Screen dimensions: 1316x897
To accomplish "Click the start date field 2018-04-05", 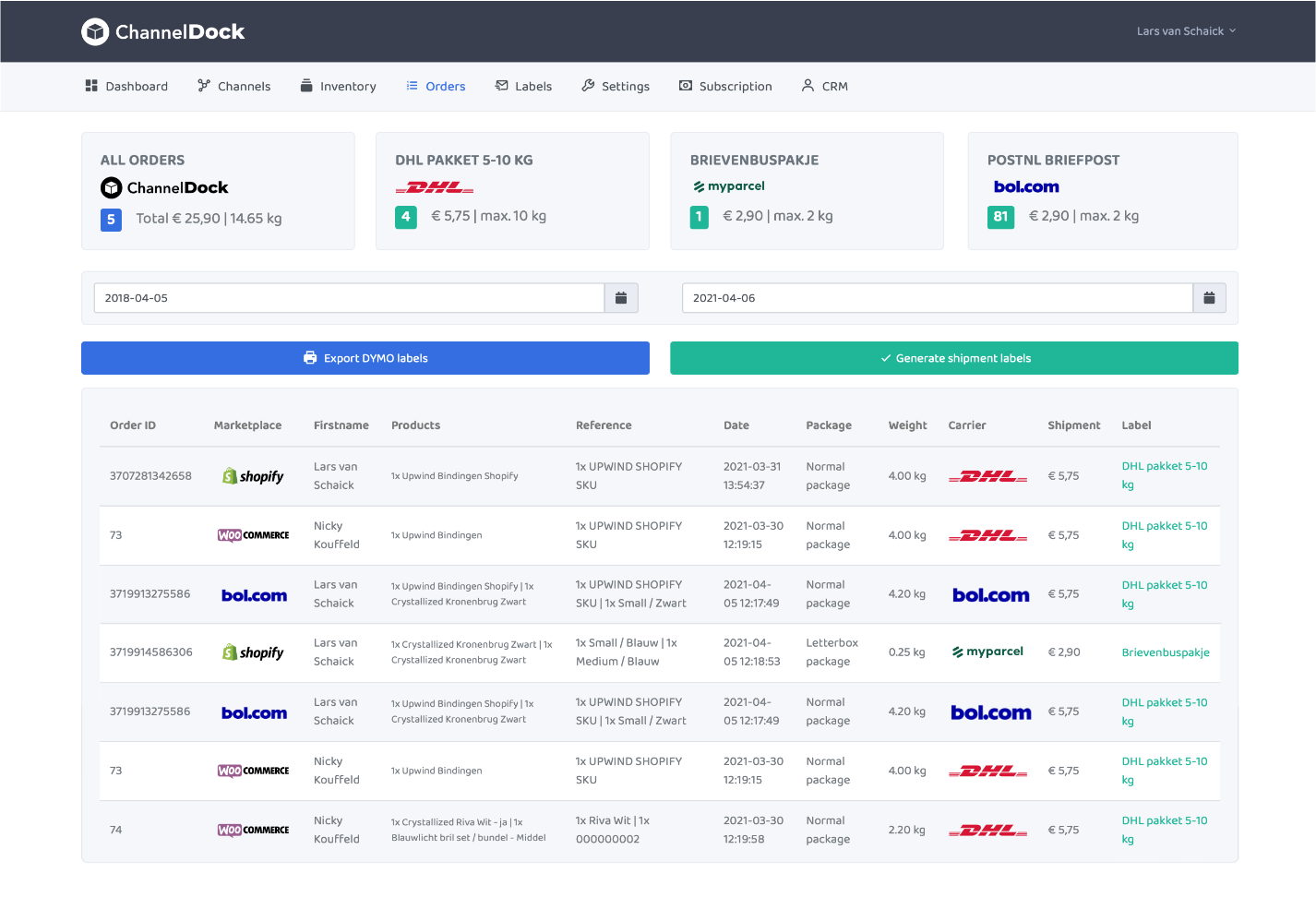I will pos(349,298).
